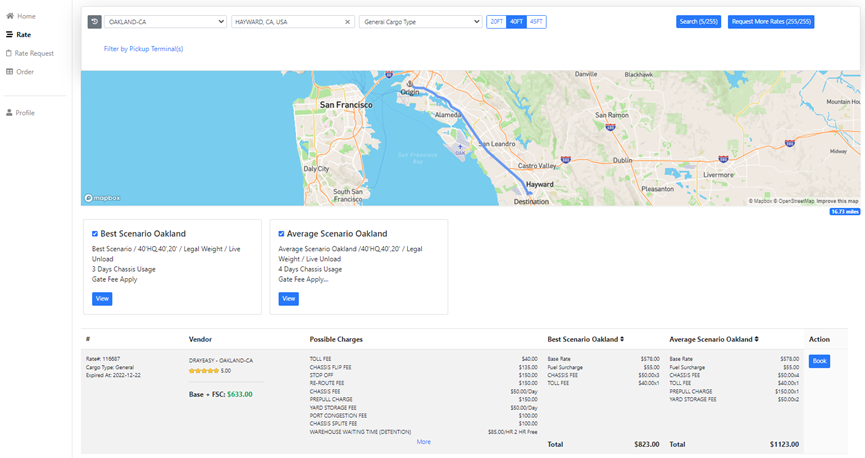Screen dimensions: 865x458
Task: Click the Mapbox logo on map
Action: tap(102, 198)
